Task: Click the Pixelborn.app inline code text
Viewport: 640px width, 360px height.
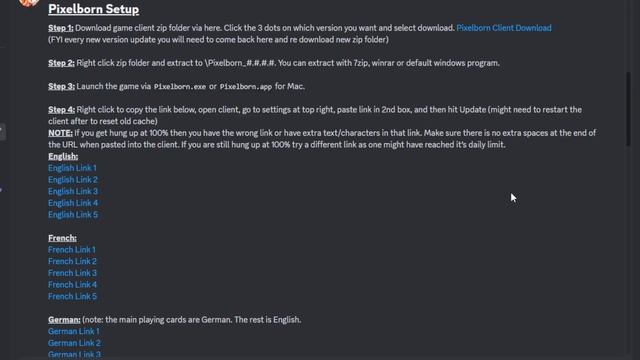Action: point(246,87)
